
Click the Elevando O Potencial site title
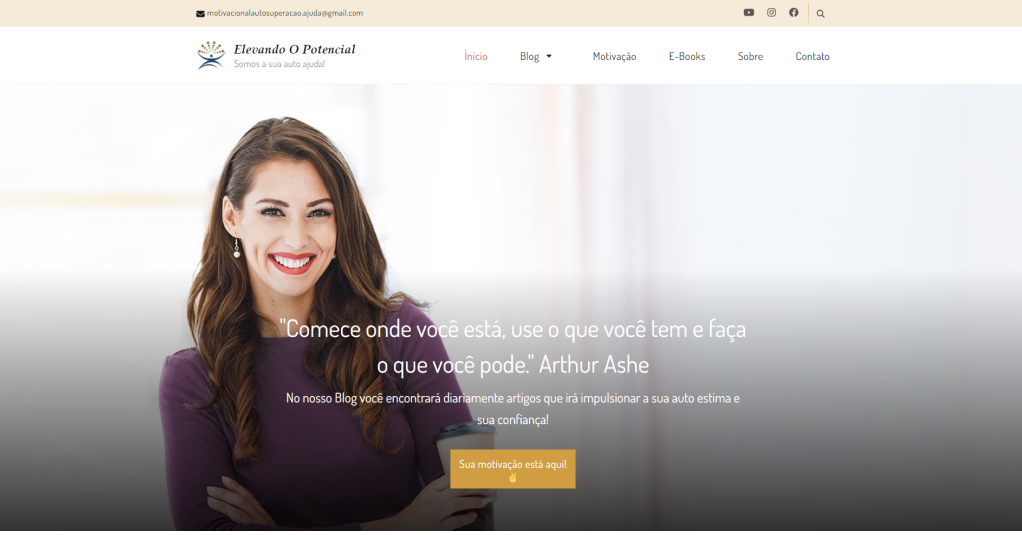tap(295, 50)
